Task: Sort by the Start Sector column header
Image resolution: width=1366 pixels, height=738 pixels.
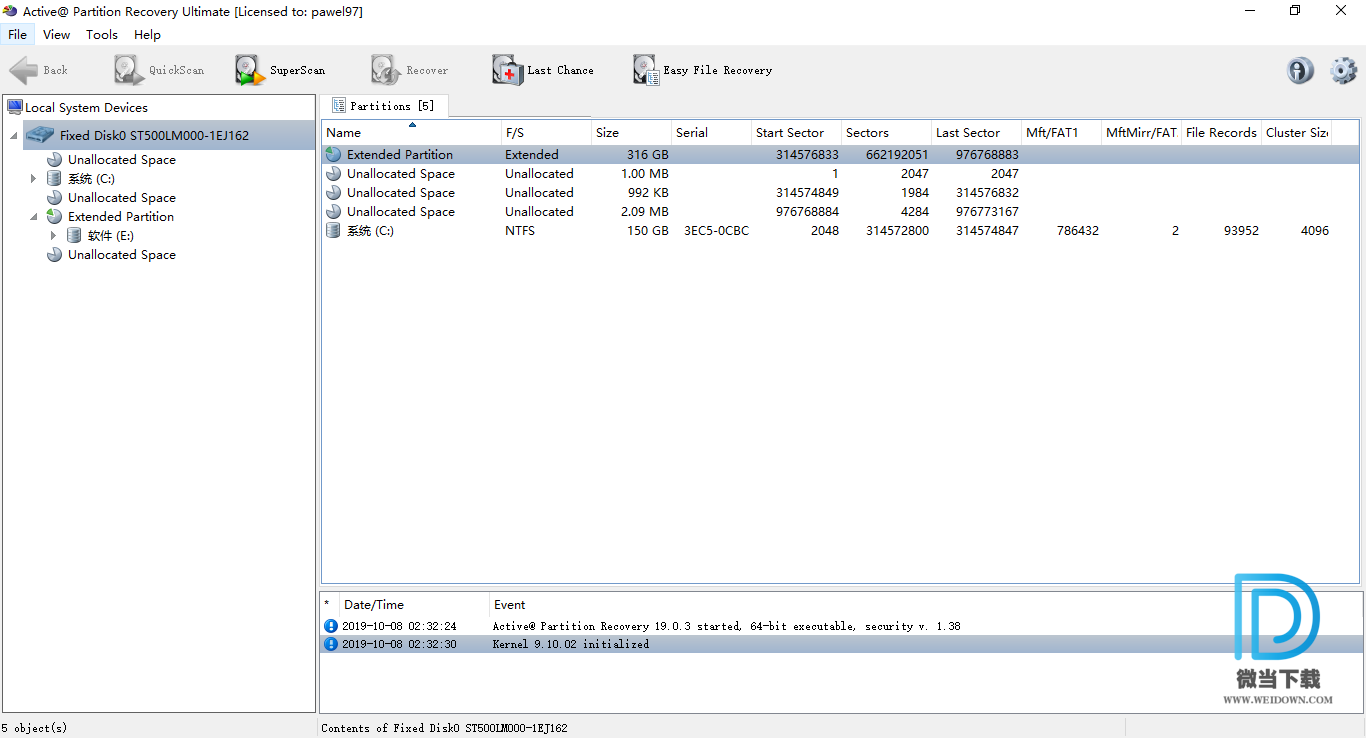Action: point(796,132)
